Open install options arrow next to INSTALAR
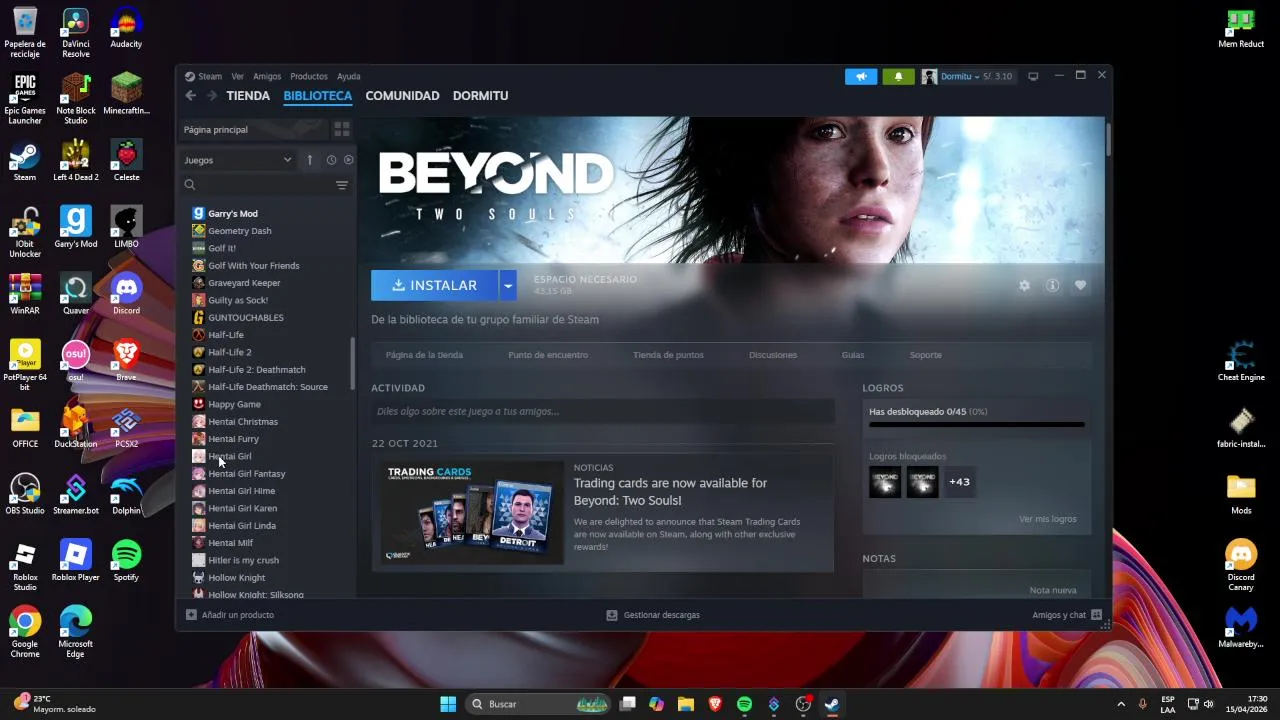The height and width of the screenshot is (720, 1280). click(508, 286)
